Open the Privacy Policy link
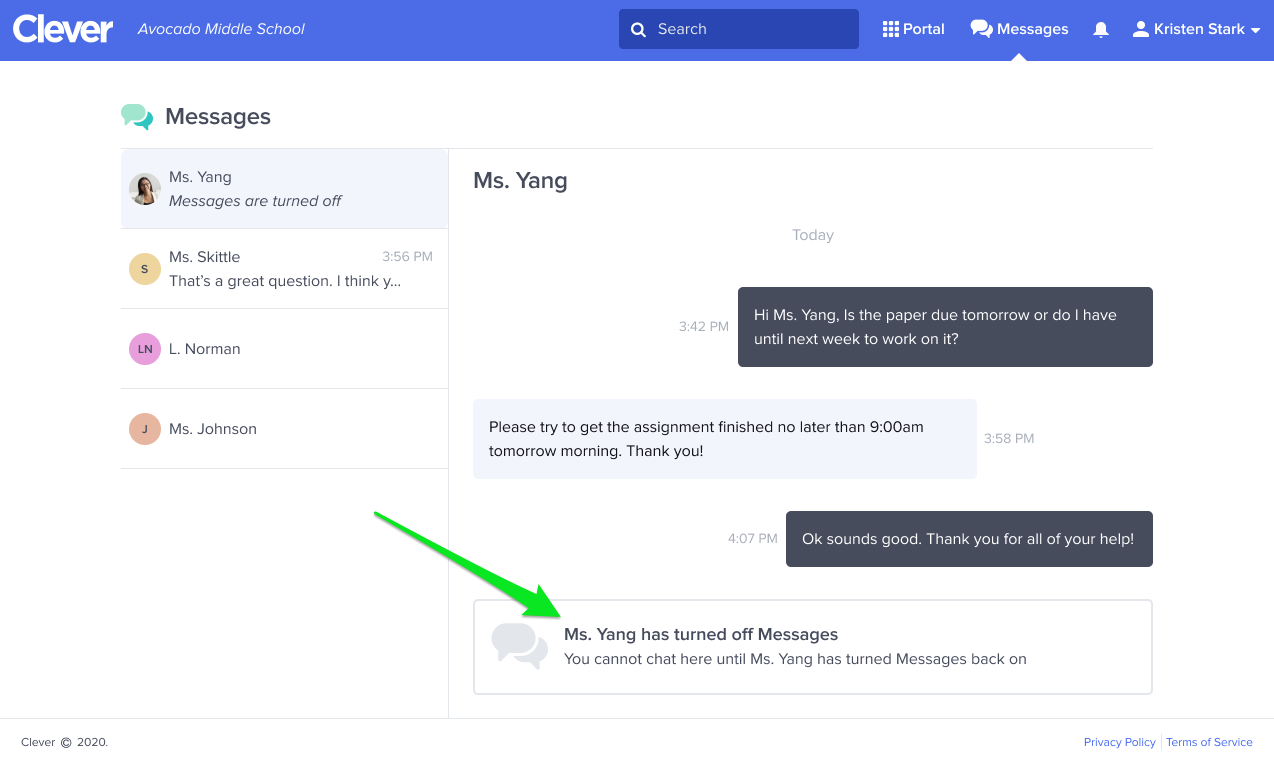Screen dimensions: 1274x764 1119,742
